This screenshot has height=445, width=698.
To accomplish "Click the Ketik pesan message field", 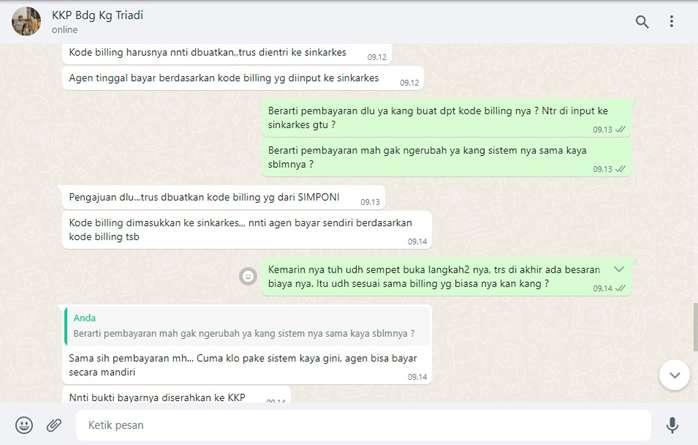I will tap(363, 425).
